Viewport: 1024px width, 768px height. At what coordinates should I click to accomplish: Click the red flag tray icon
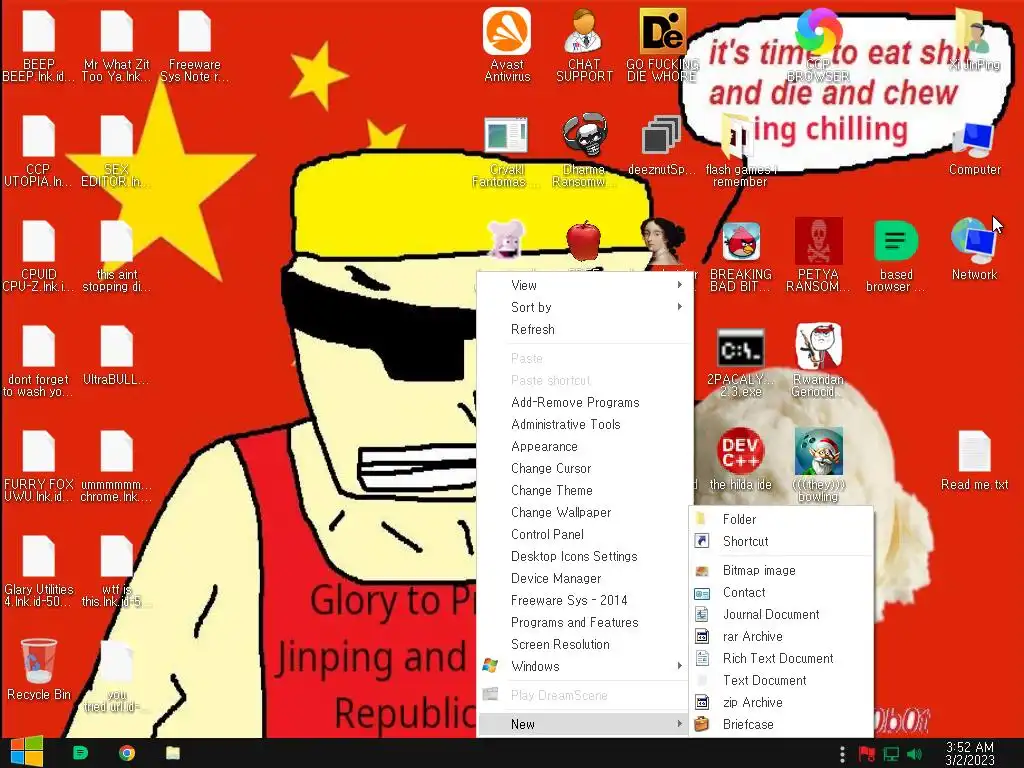point(867,754)
